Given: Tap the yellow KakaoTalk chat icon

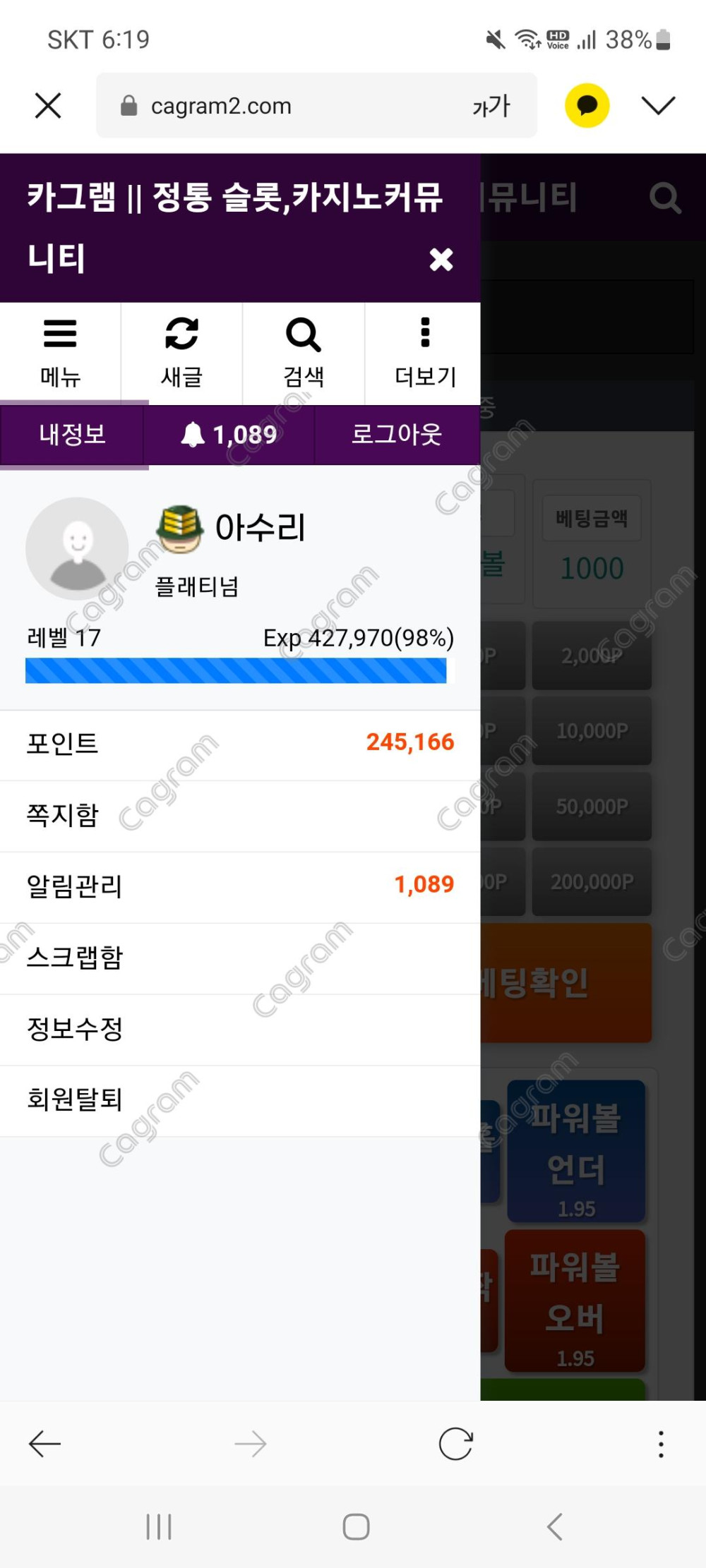Looking at the screenshot, I should tap(587, 106).
